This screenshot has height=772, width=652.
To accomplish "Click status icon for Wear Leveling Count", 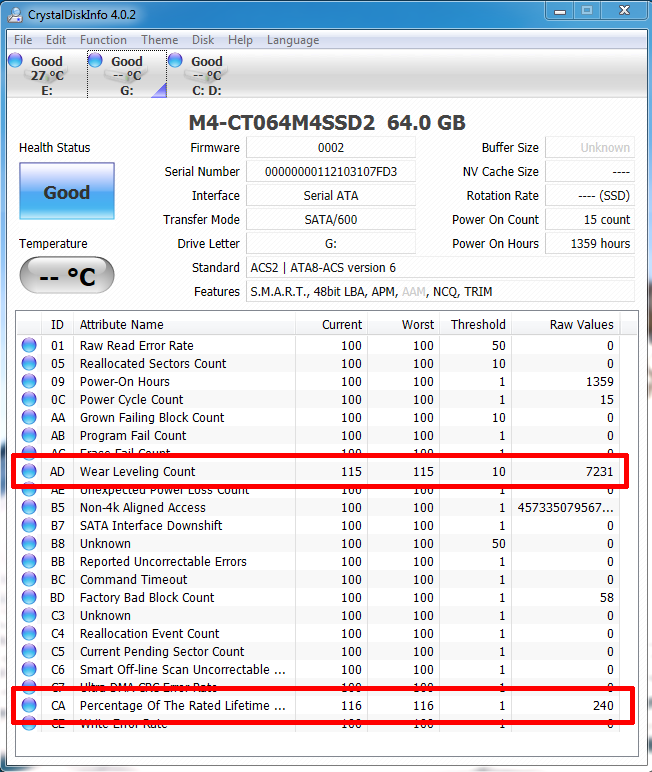I will coord(29,471).
